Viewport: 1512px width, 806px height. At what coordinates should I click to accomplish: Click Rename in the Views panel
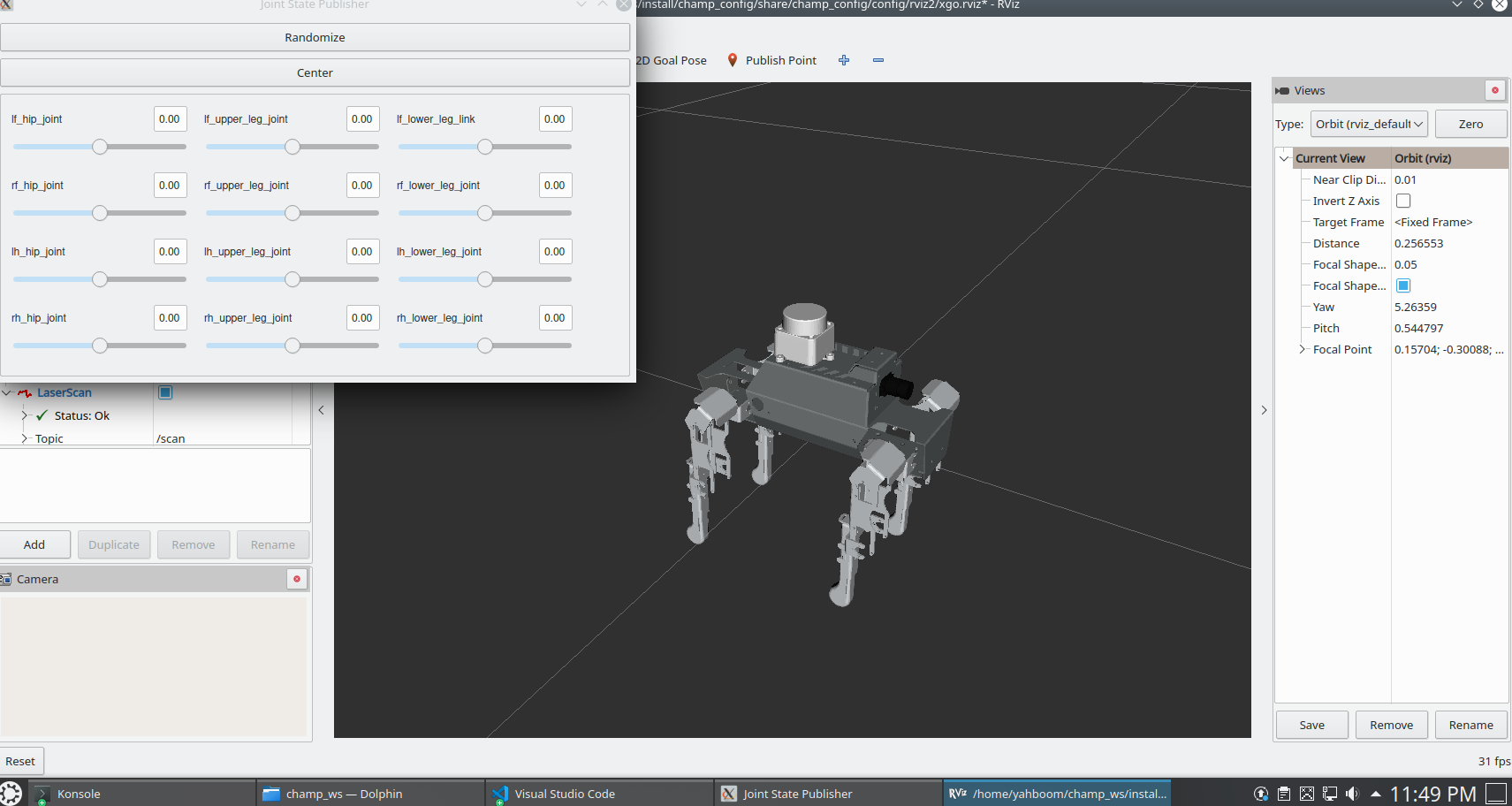[1470, 725]
